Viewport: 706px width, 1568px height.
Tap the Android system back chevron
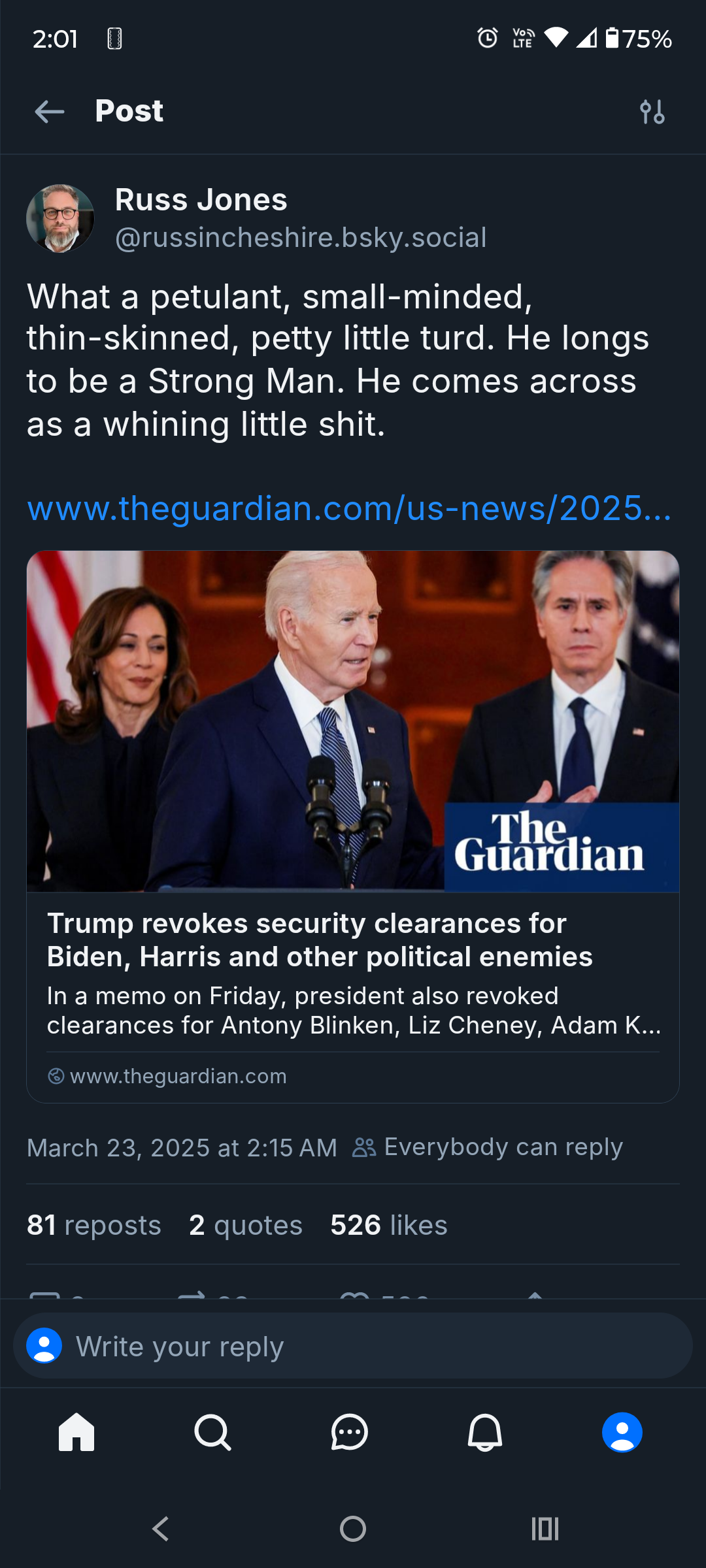(161, 1529)
